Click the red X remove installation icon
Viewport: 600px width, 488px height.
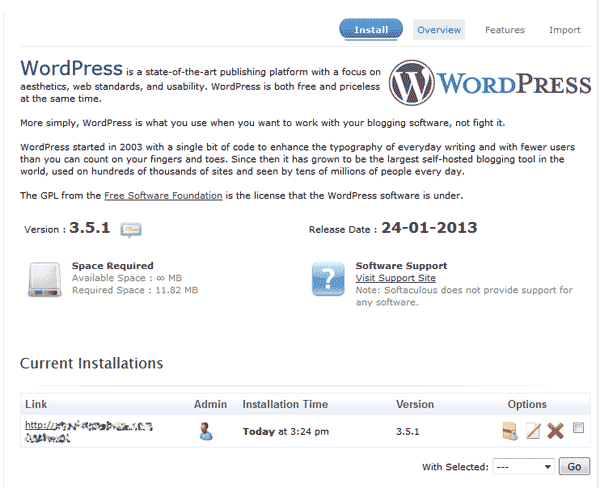pos(555,431)
